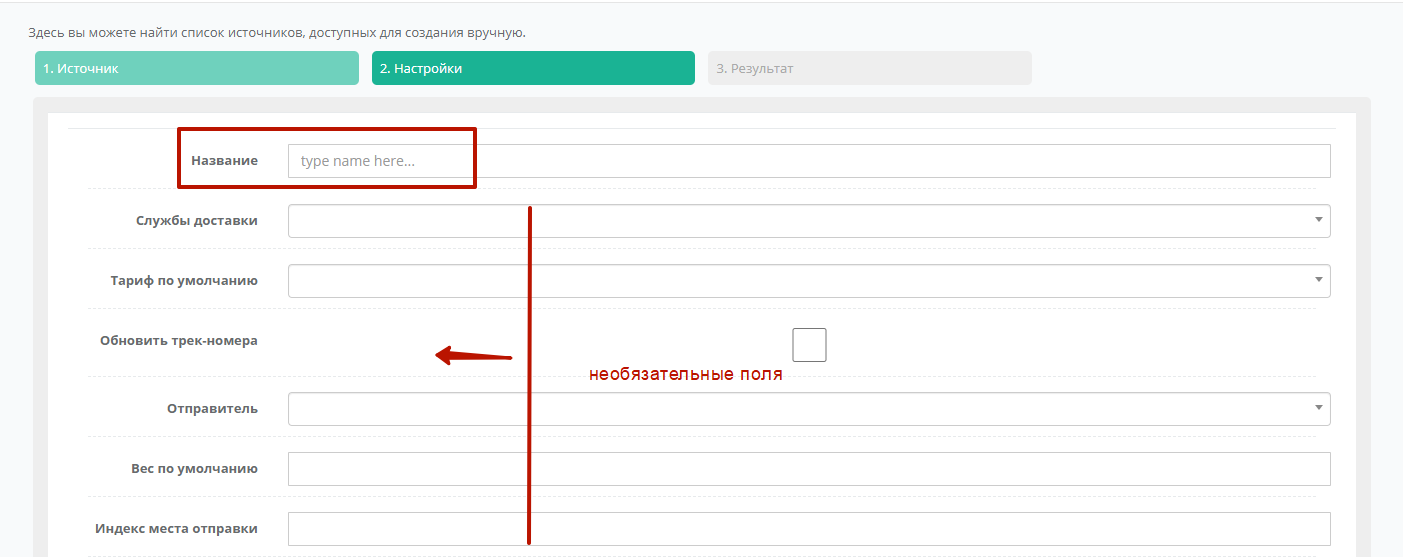This screenshot has width=1403, height=557.
Task: Click the intro text about список источников
Action: (277, 33)
